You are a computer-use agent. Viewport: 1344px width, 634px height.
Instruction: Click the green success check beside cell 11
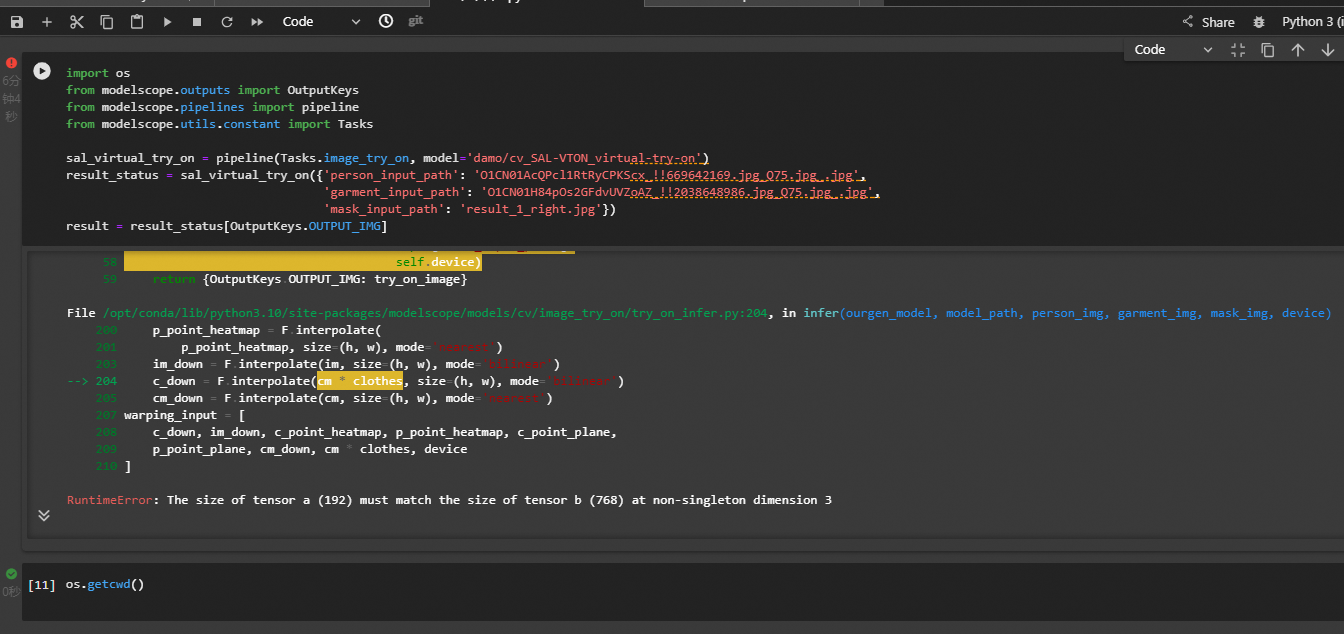(11, 574)
